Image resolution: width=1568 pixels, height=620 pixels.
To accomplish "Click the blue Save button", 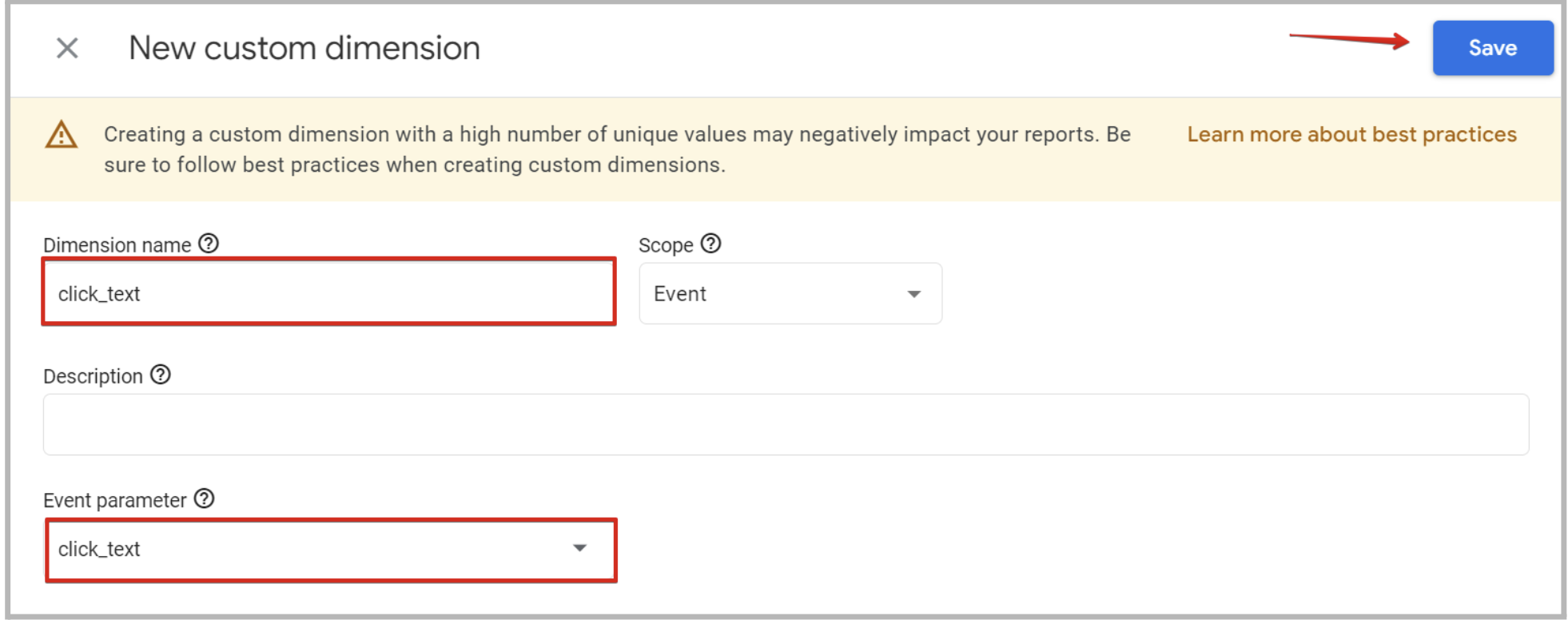I will pos(1492,48).
